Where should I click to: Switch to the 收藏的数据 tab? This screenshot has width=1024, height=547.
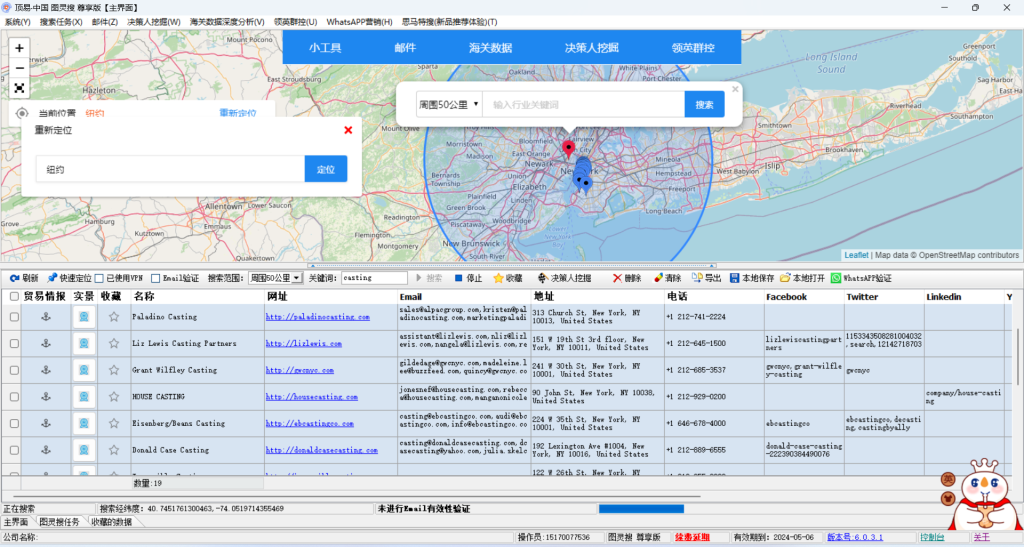click(x=111, y=522)
